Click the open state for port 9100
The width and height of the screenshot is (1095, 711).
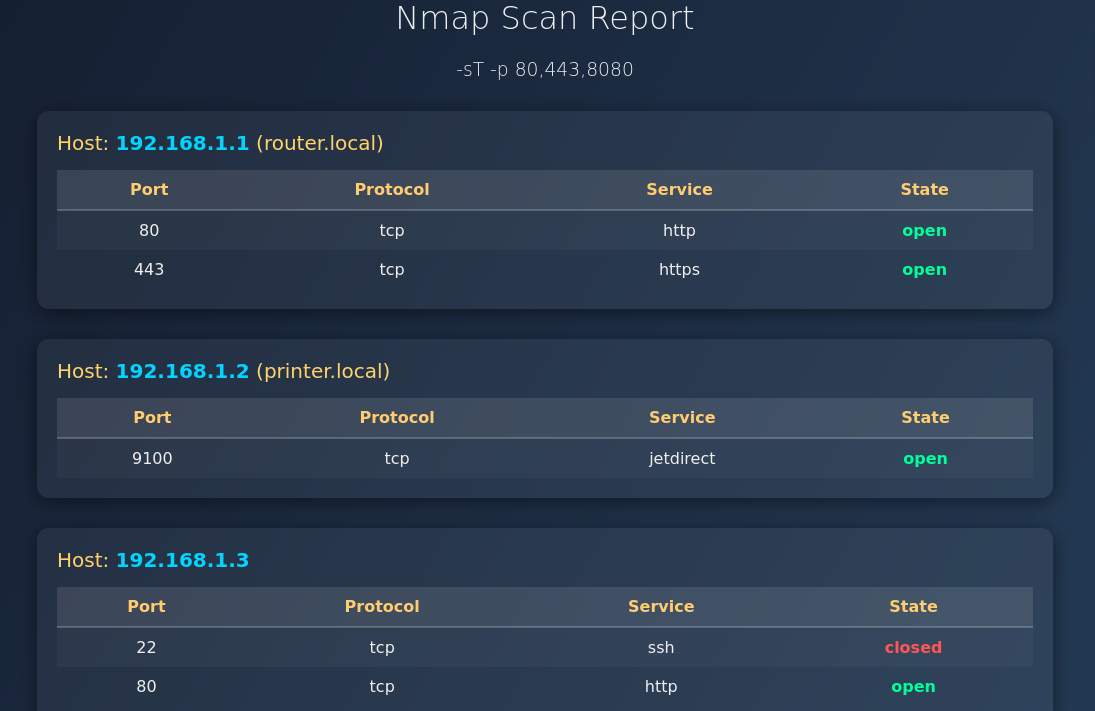pos(925,459)
